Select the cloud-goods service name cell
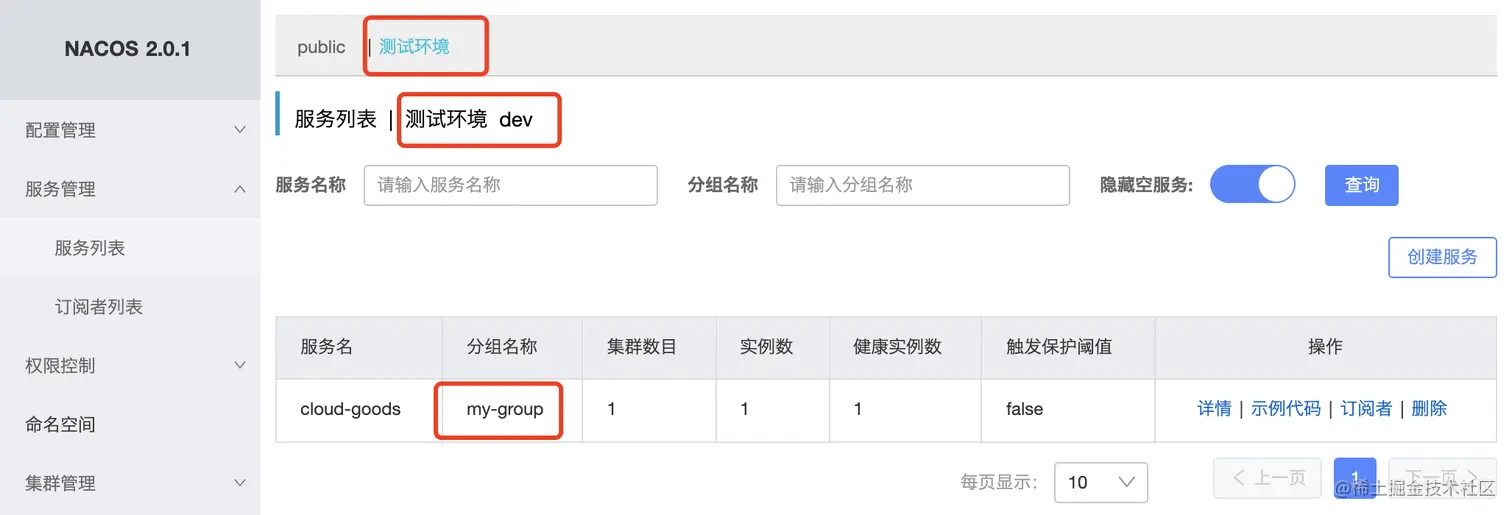The image size is (1512, 515). click(x=359, y=409)
